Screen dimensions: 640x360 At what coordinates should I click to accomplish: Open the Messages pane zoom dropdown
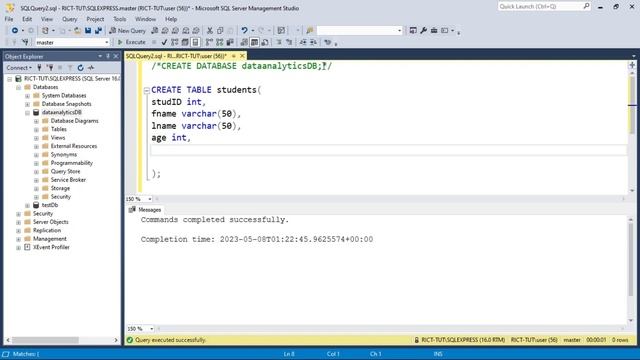click(x=151, y=329)
